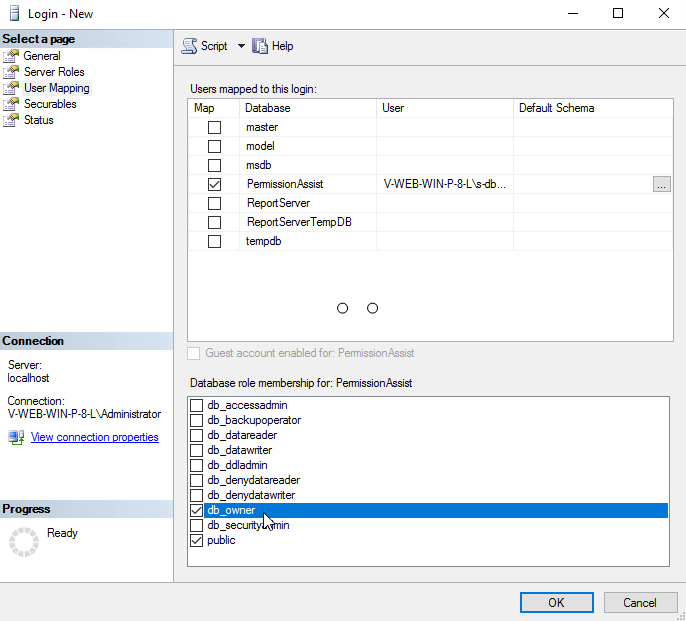The width and height of the screenshot is (686, 621).
Task: Click the Securables page icon
Action: coord(11,104)
